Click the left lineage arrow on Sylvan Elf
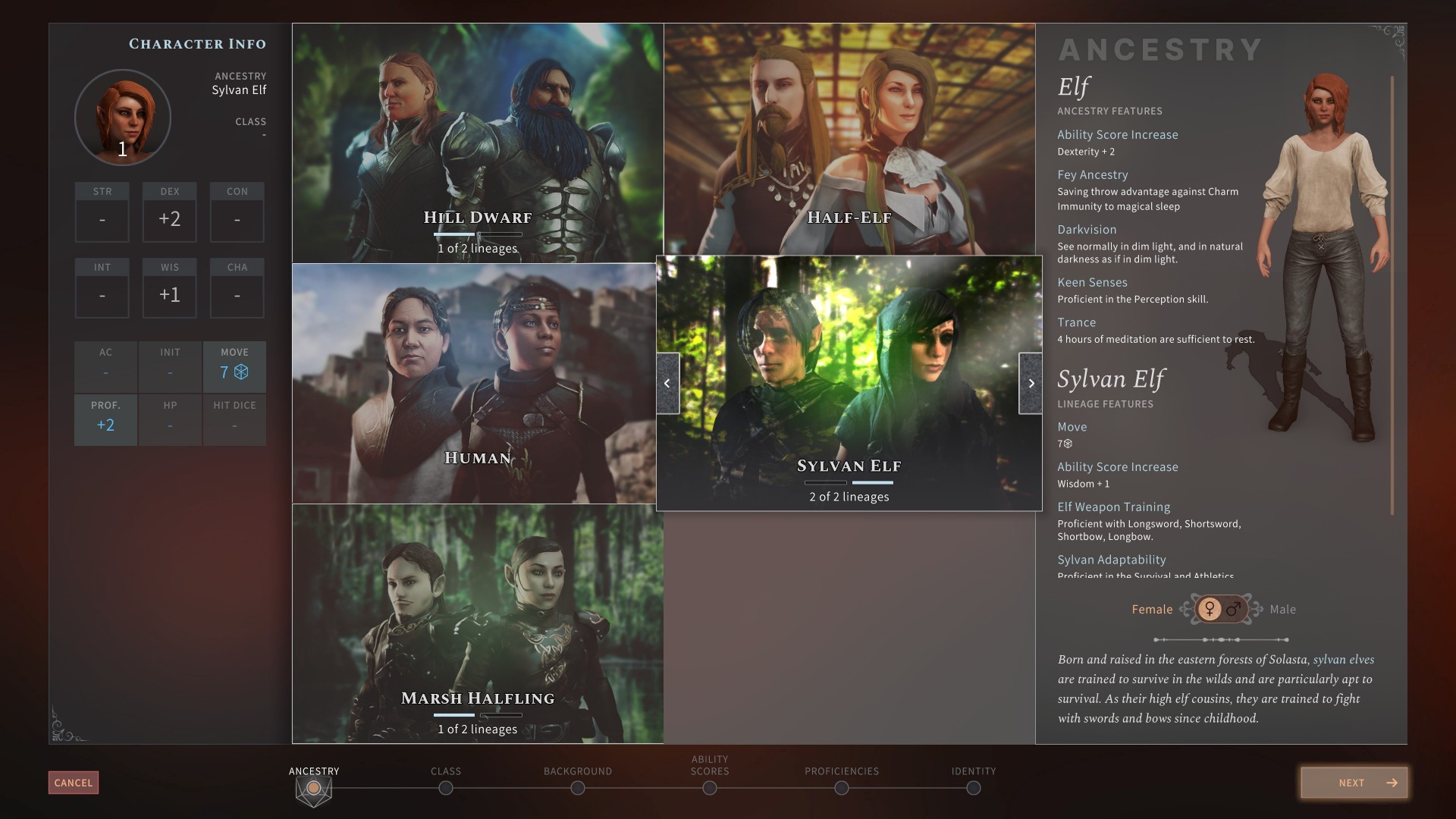1456x819 pixels. (x=667, y=383)
